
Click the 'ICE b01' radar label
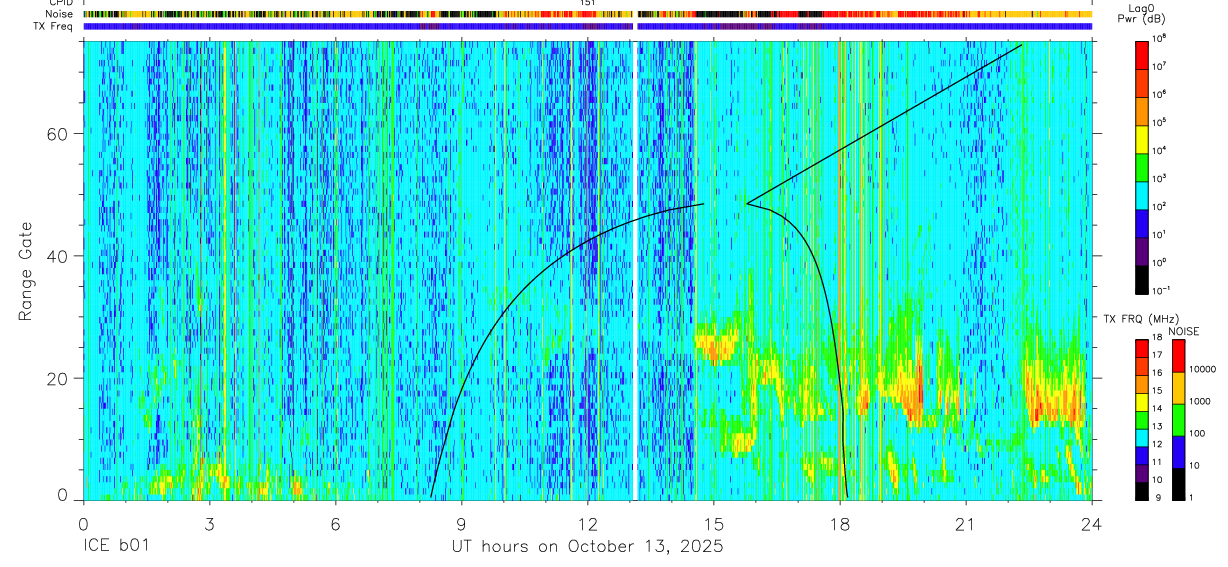click(115, 547)
